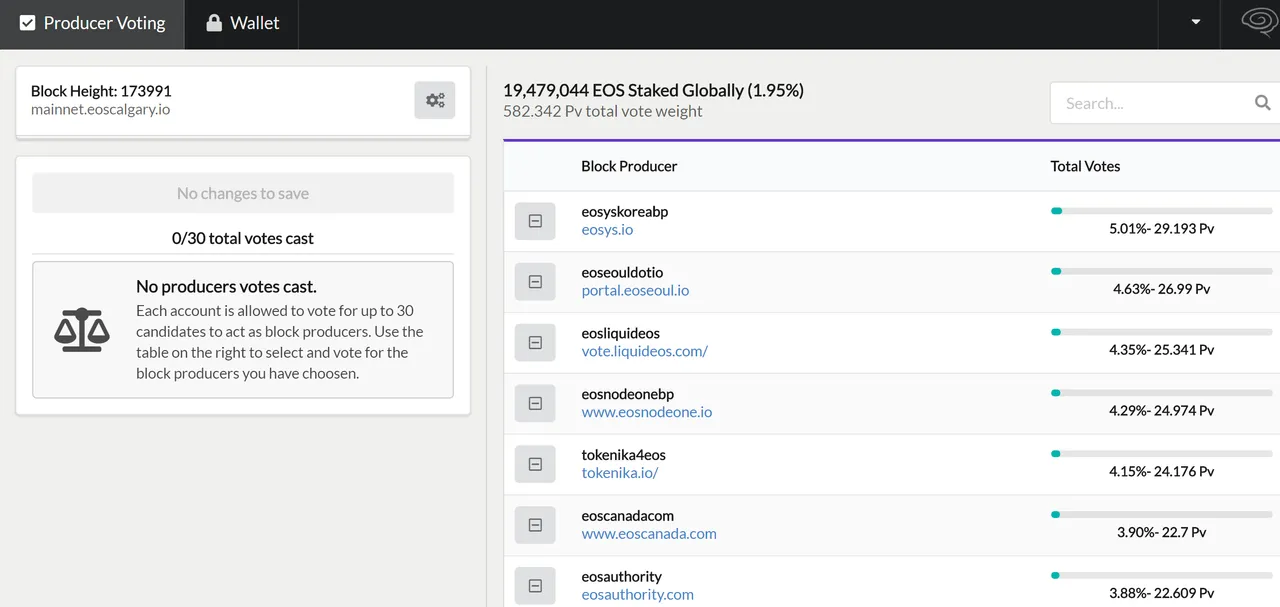
Task: Toggle vote box for tokenika4eos
Action: point(535,464)
